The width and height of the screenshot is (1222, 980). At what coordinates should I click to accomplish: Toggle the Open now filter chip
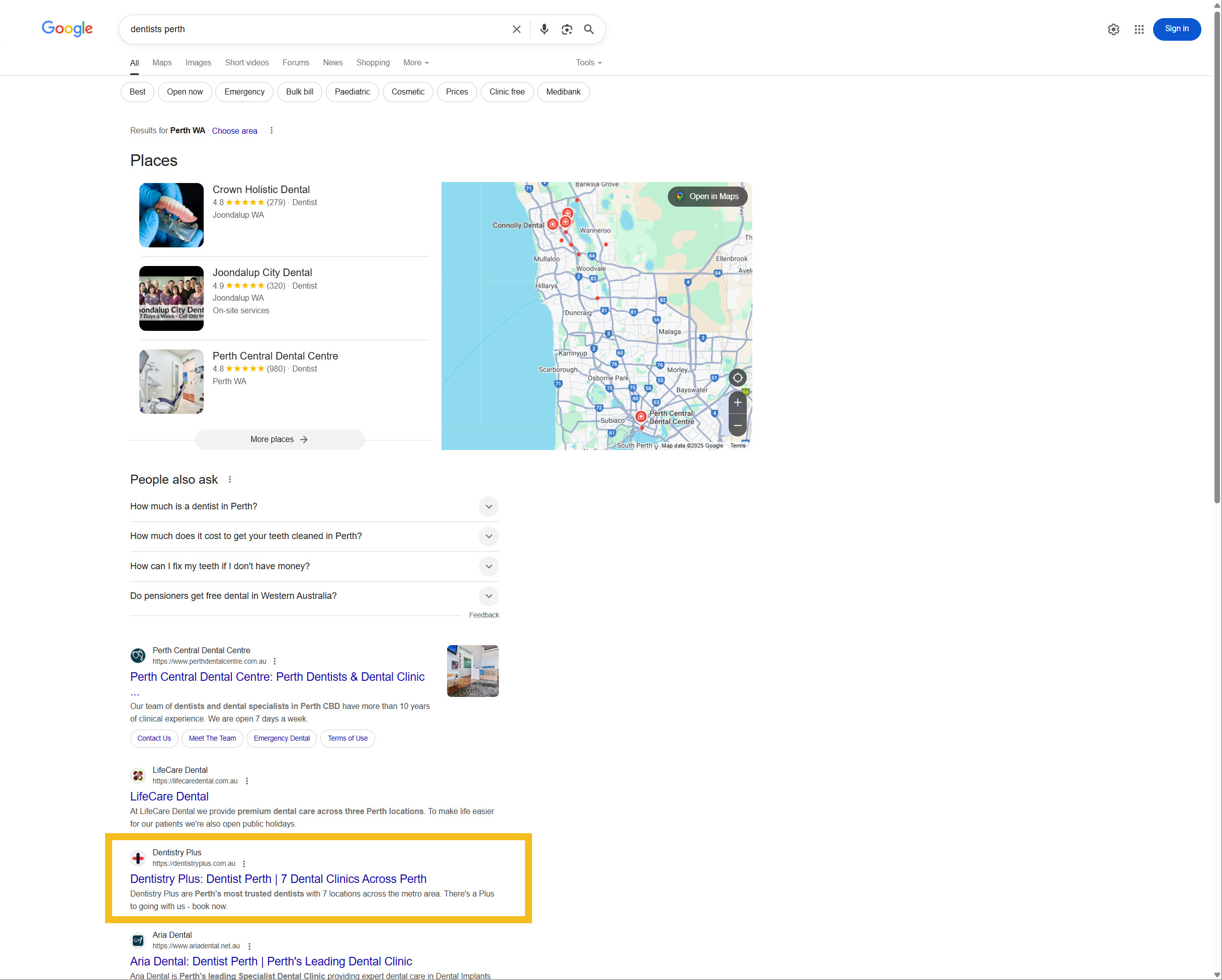[x=185, y=92]
